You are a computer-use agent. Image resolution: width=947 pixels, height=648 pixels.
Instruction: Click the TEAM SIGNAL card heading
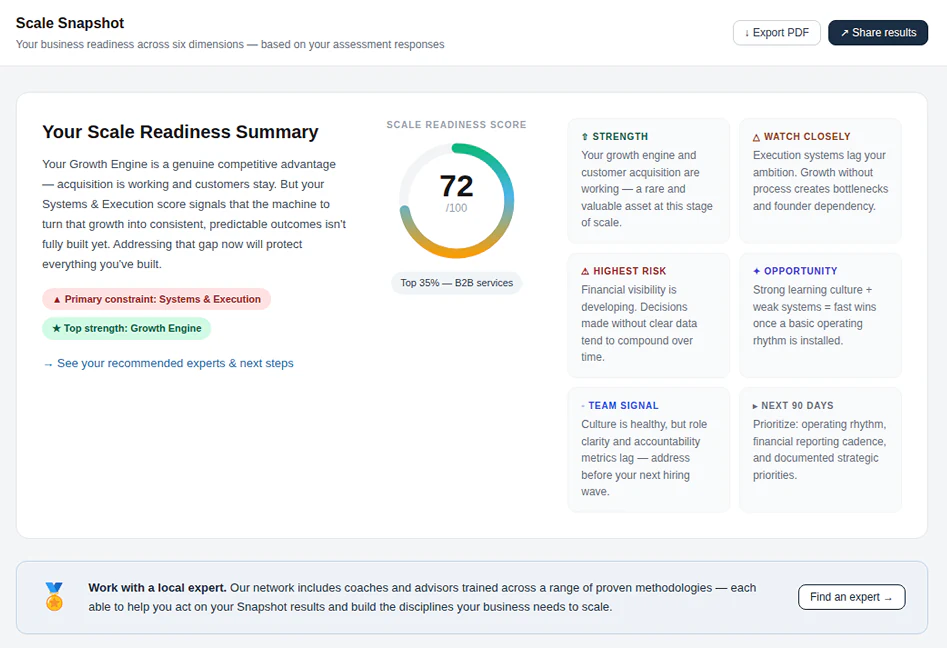click(x=623, y=406)
